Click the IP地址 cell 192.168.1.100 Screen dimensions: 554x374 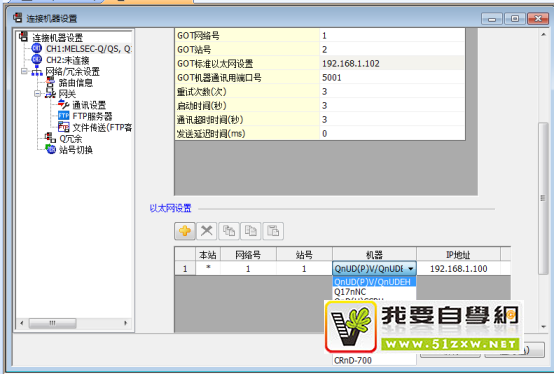pyautogui.click(x=458, y=269)
